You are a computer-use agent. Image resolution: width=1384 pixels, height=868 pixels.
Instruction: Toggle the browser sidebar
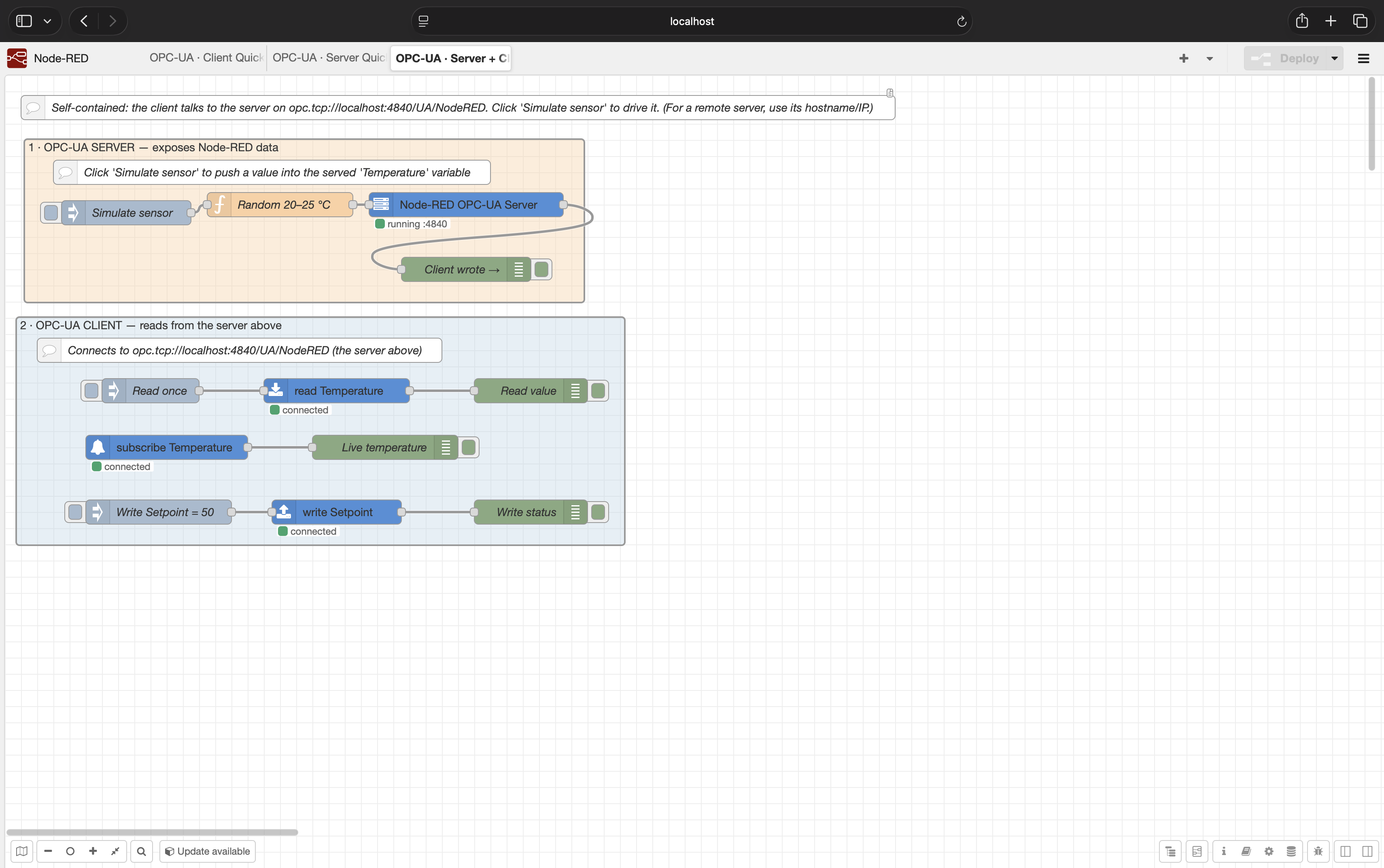(x=24, y=21)
